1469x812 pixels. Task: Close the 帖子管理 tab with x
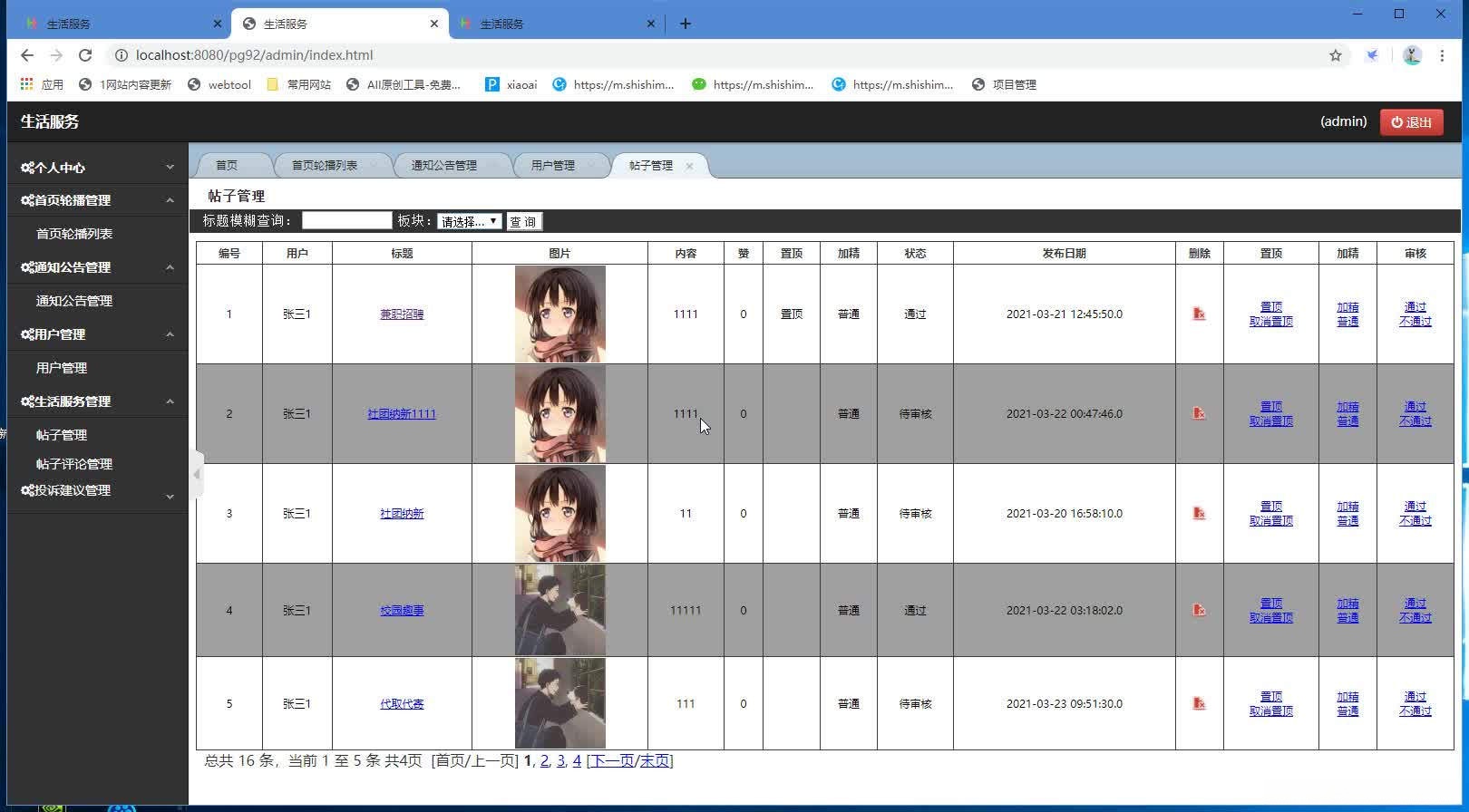pos(689,166)
